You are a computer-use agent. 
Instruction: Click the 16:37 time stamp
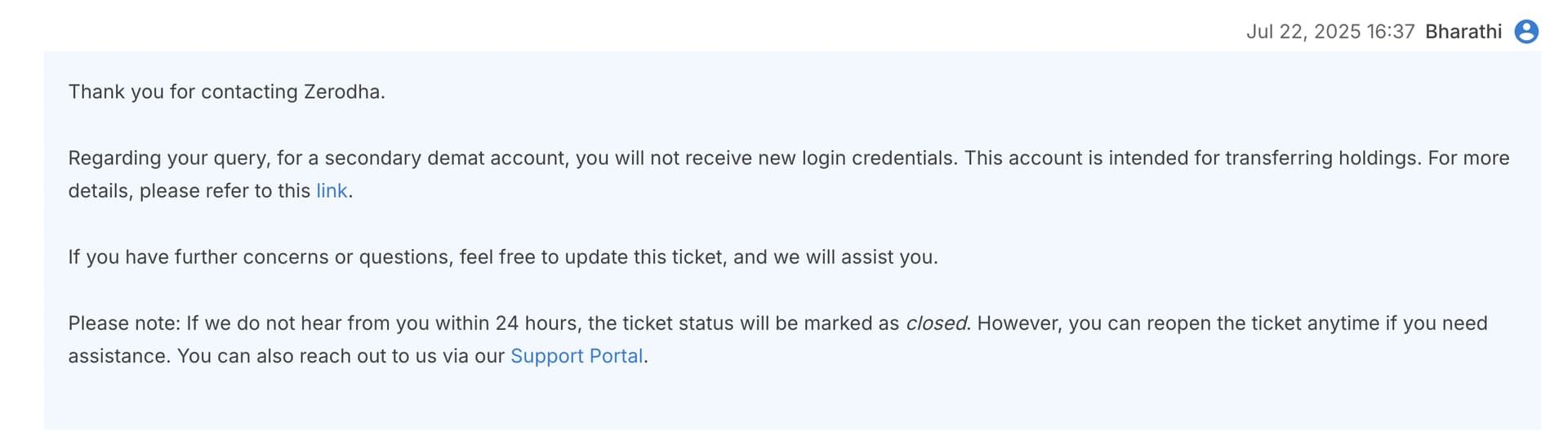[1390, 32]
